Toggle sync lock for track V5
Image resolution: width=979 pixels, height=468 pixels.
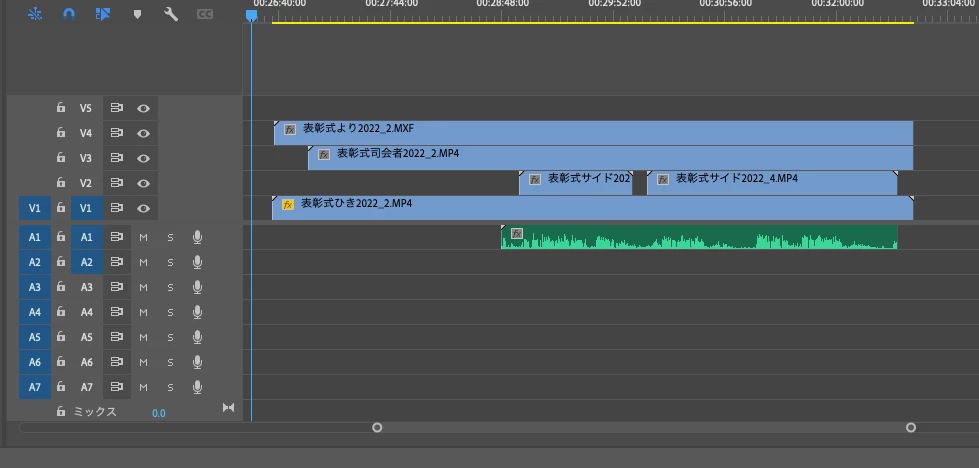coord(117,108)
